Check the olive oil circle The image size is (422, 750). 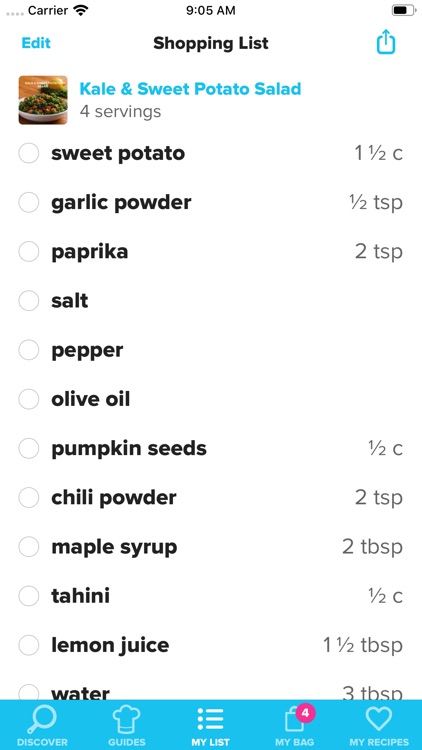click(29, 399)
